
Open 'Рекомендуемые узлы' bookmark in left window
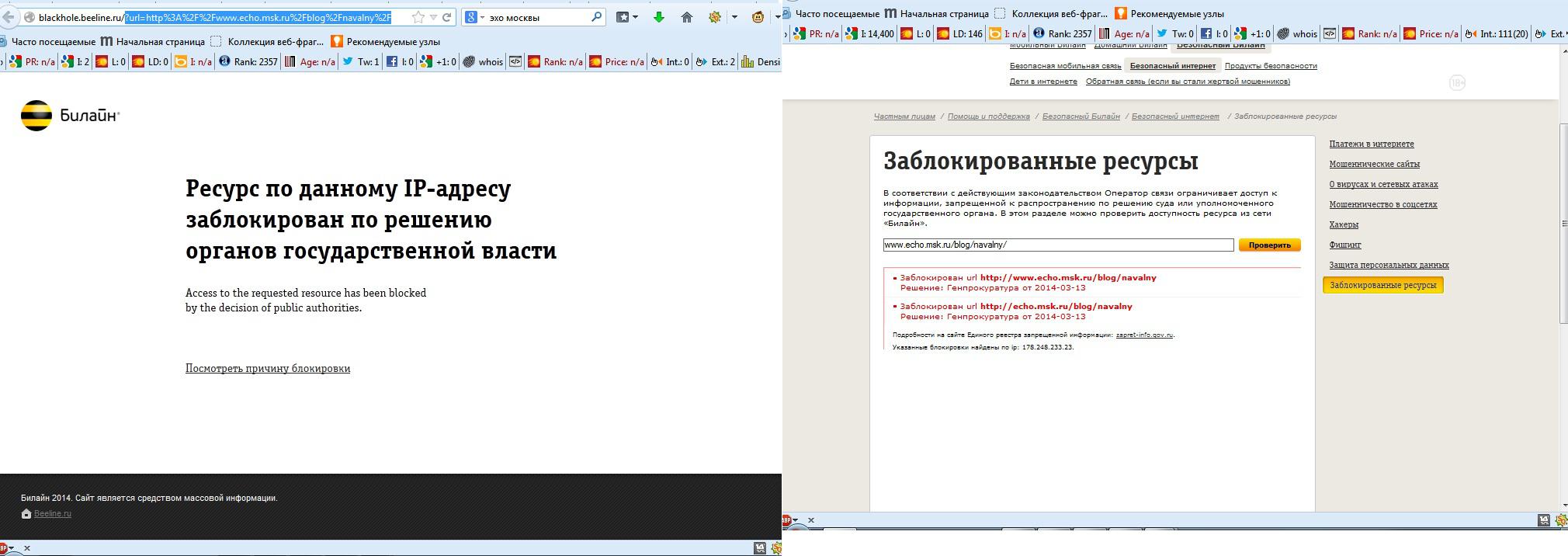coord(386,41)
